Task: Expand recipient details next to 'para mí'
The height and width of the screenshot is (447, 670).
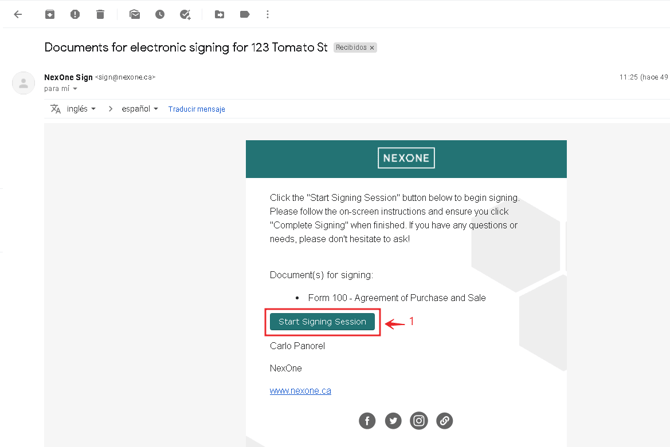Action: (75, 89)
